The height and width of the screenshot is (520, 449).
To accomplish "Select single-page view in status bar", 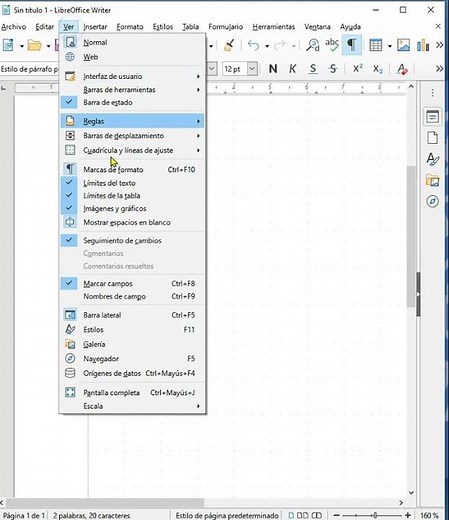I will click(x=291, y=515).
